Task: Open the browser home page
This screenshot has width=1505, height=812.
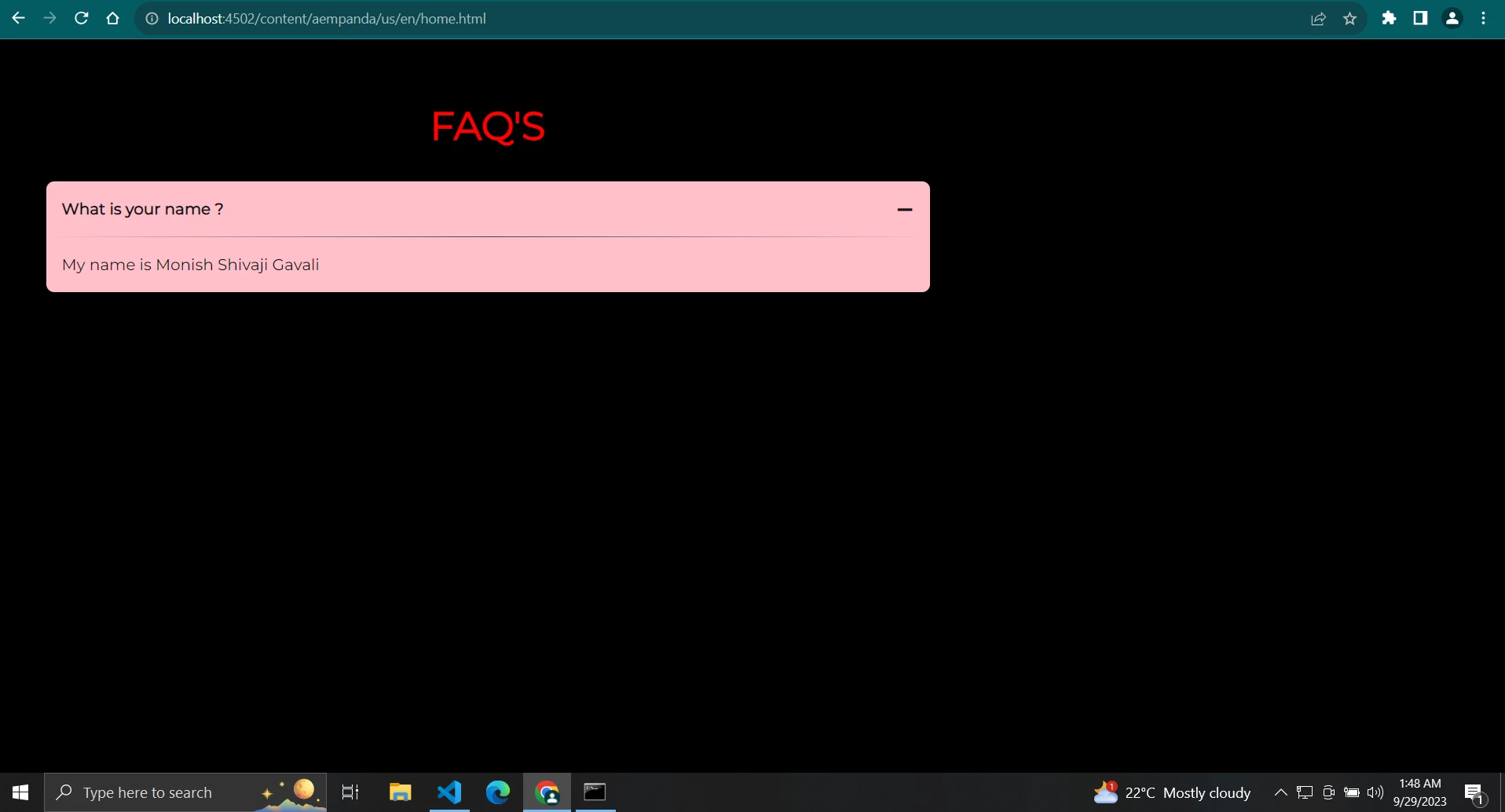Action: [x=112, y=18]
